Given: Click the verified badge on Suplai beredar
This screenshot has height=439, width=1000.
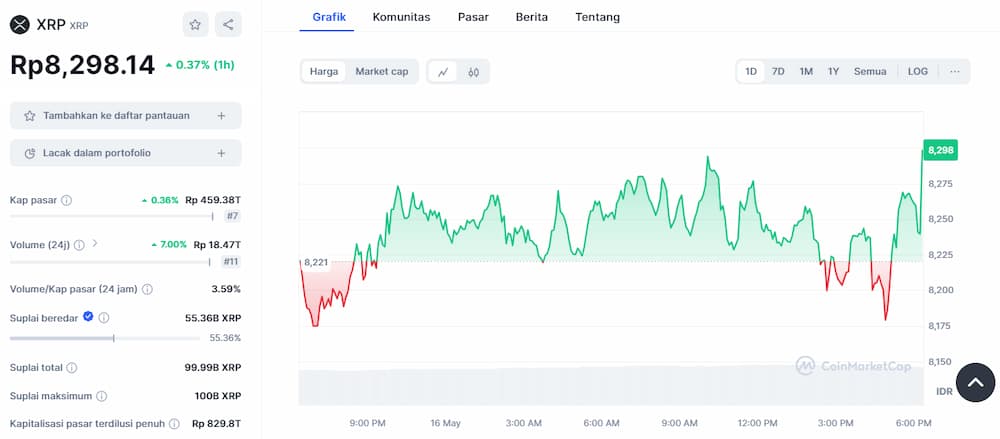Looking at the screenshot, I should point(88,316).
